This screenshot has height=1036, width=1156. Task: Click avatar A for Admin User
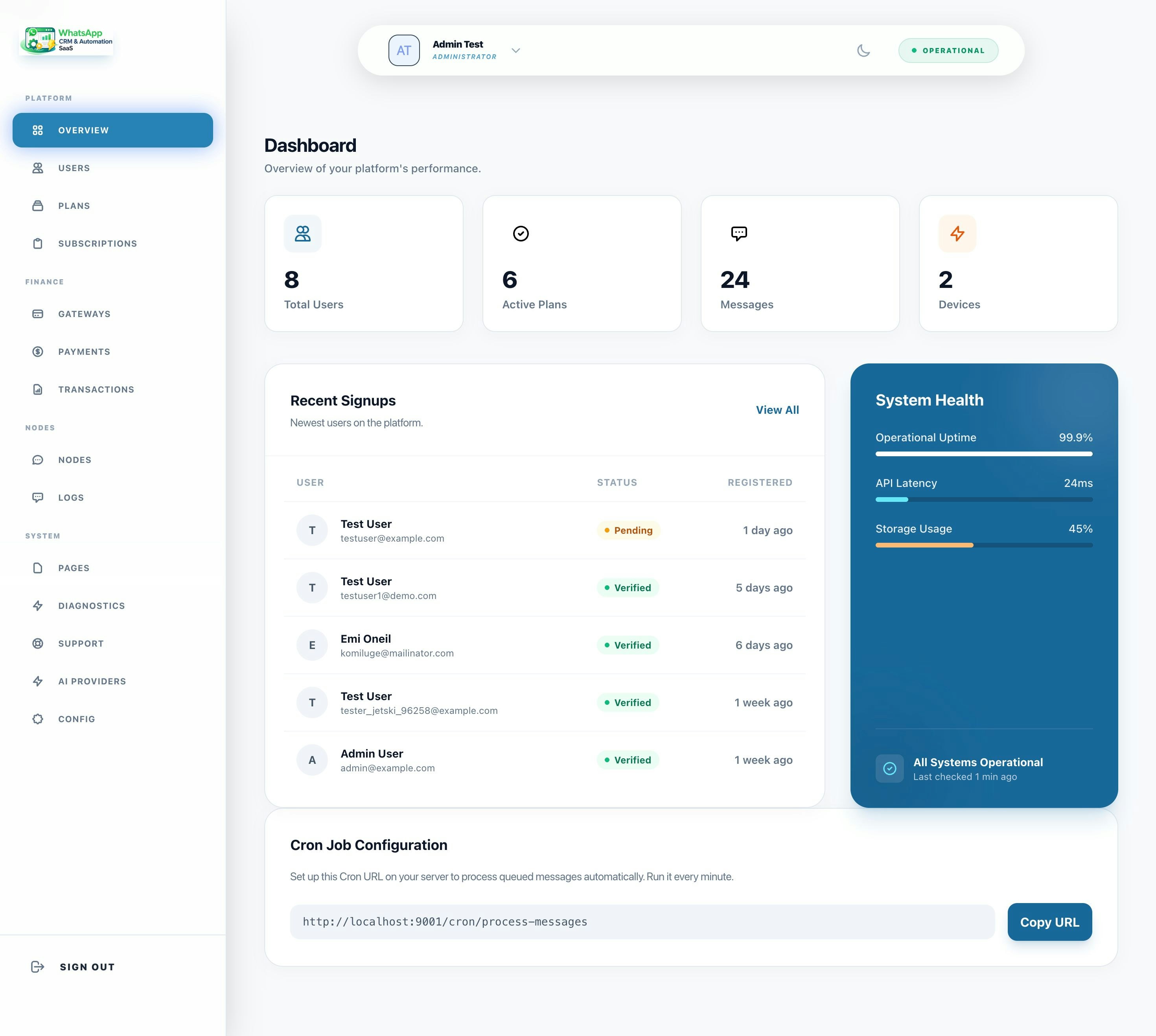312,760
